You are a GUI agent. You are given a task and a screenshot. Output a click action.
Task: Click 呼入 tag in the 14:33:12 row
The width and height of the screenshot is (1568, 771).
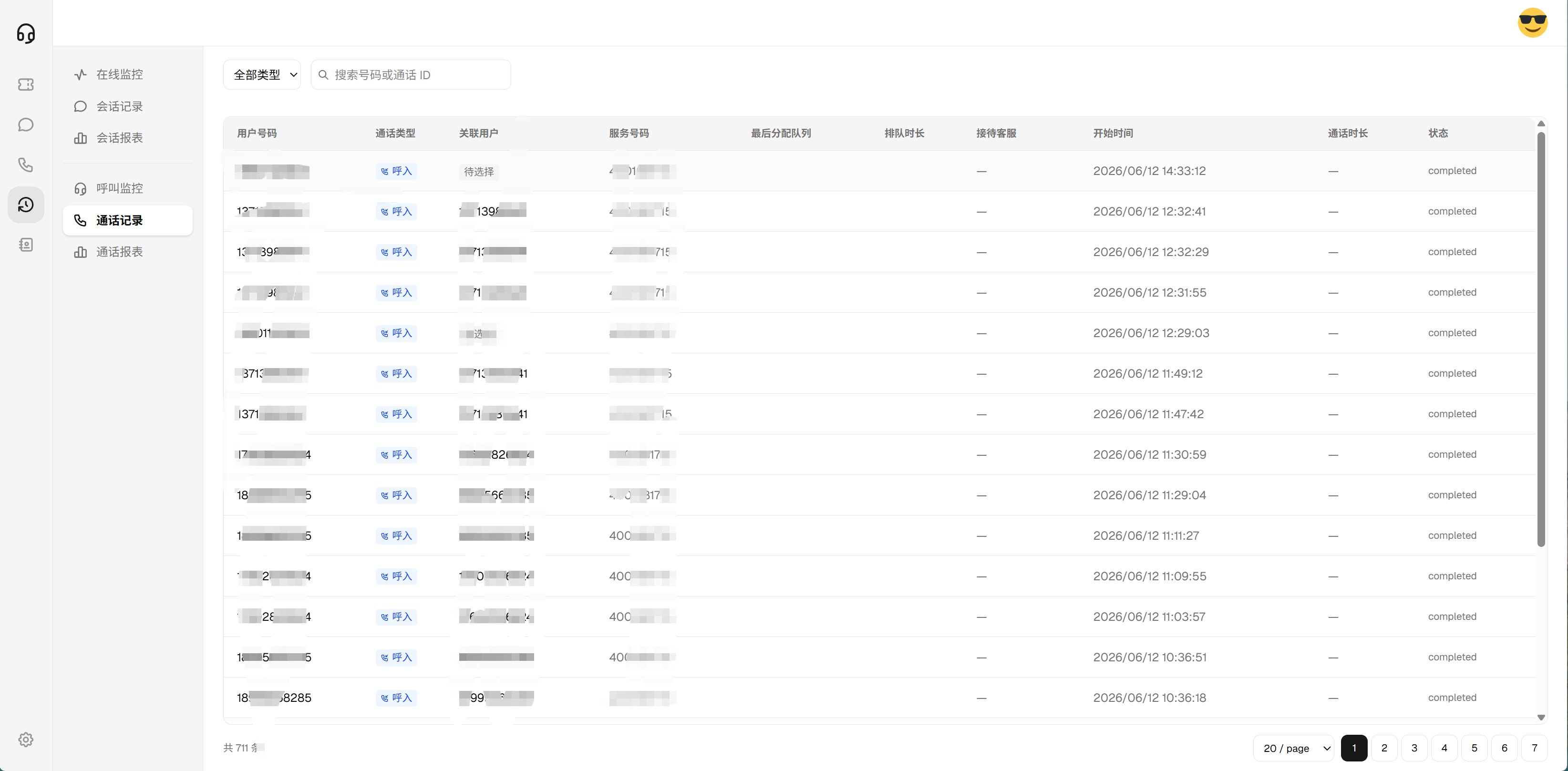396,171
